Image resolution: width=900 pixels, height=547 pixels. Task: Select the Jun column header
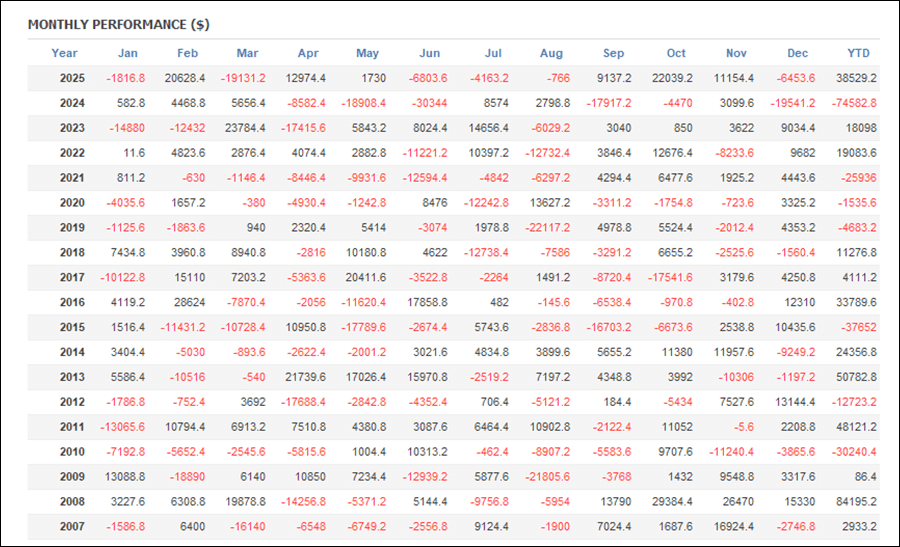429,53
